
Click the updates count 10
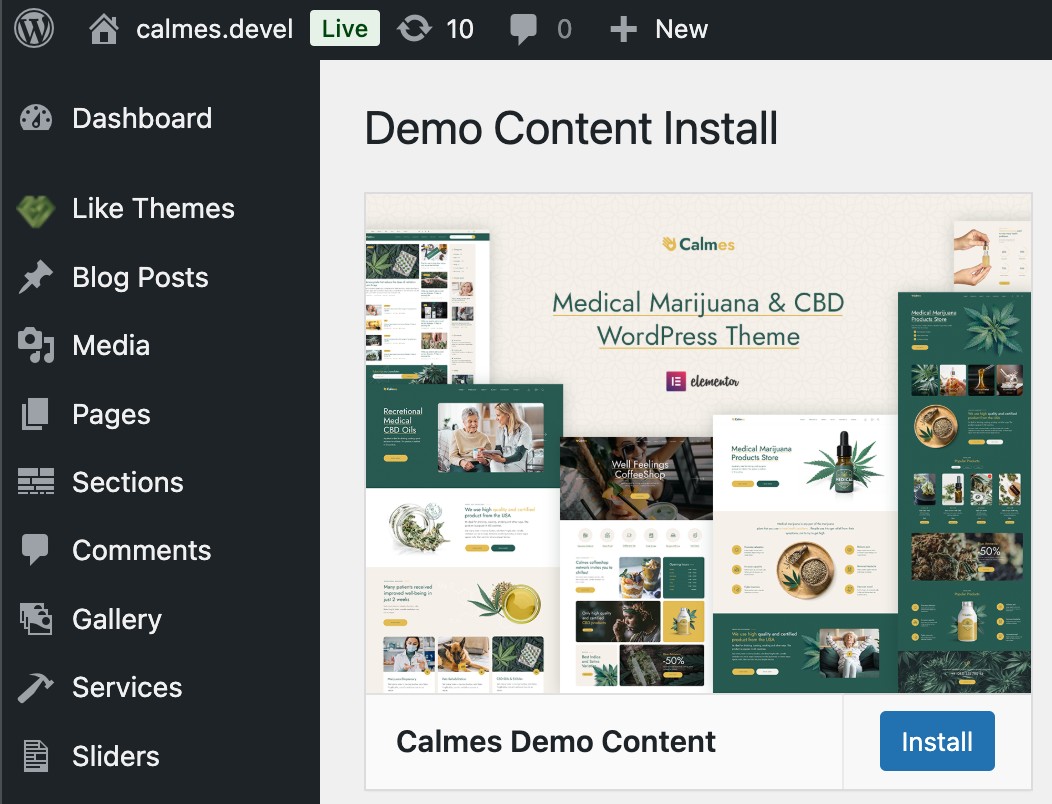pos(460,30)
